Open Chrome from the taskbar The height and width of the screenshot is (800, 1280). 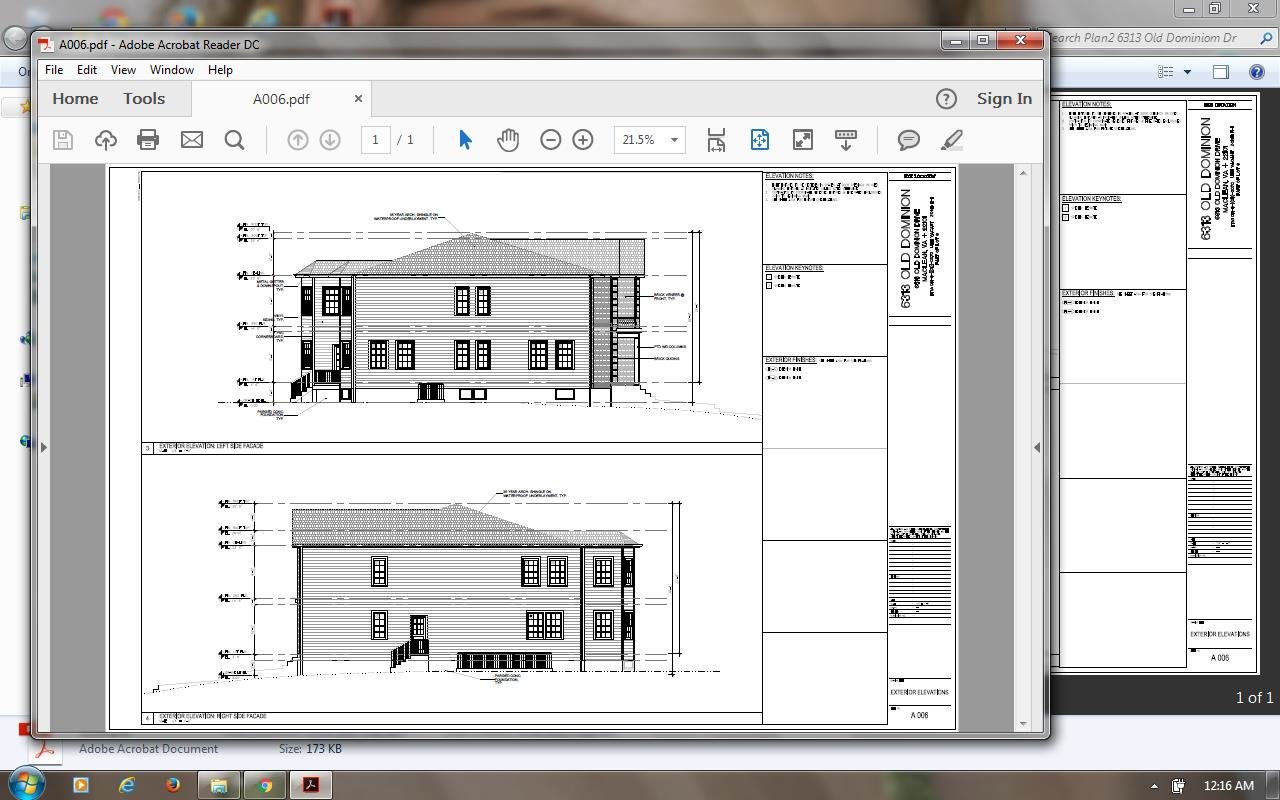click(x=265, y=785)
